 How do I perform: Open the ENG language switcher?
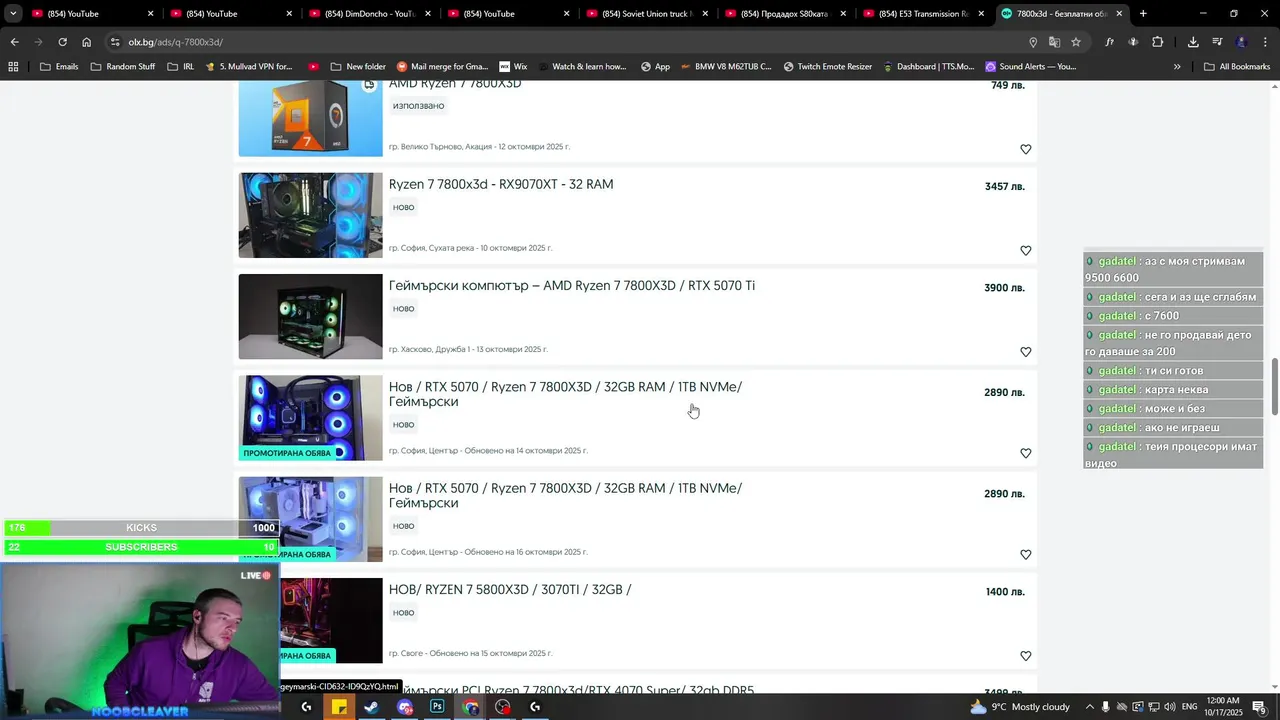point(1189,707)
